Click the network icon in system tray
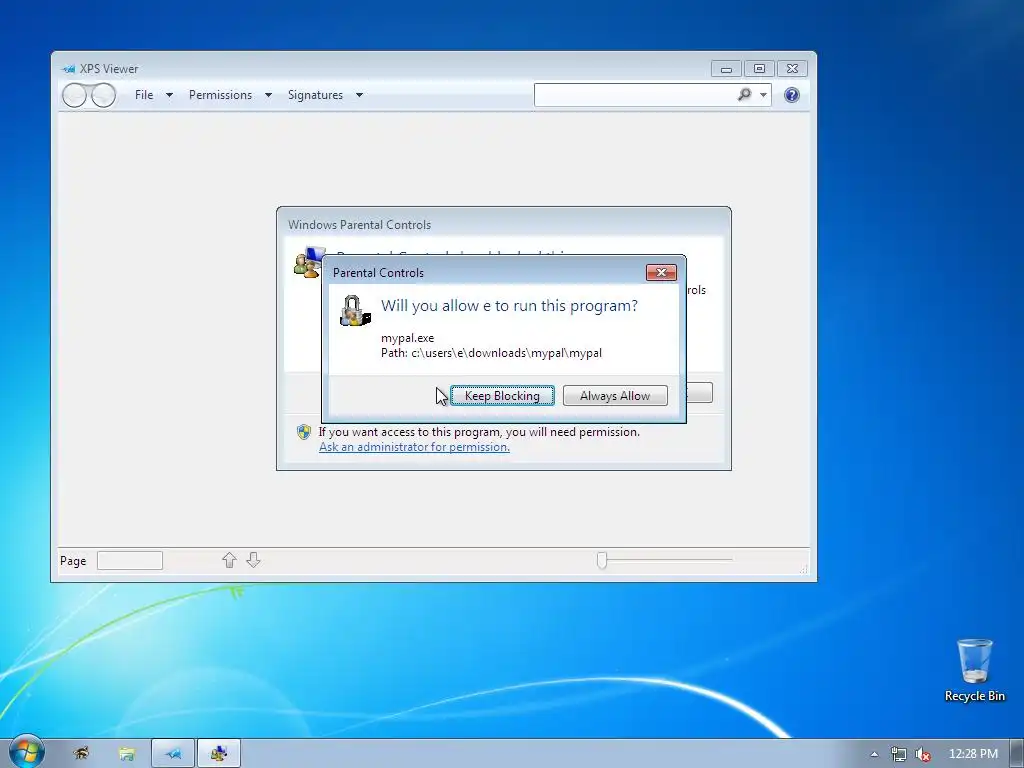 pyautogui.click(x=899, y=754)
